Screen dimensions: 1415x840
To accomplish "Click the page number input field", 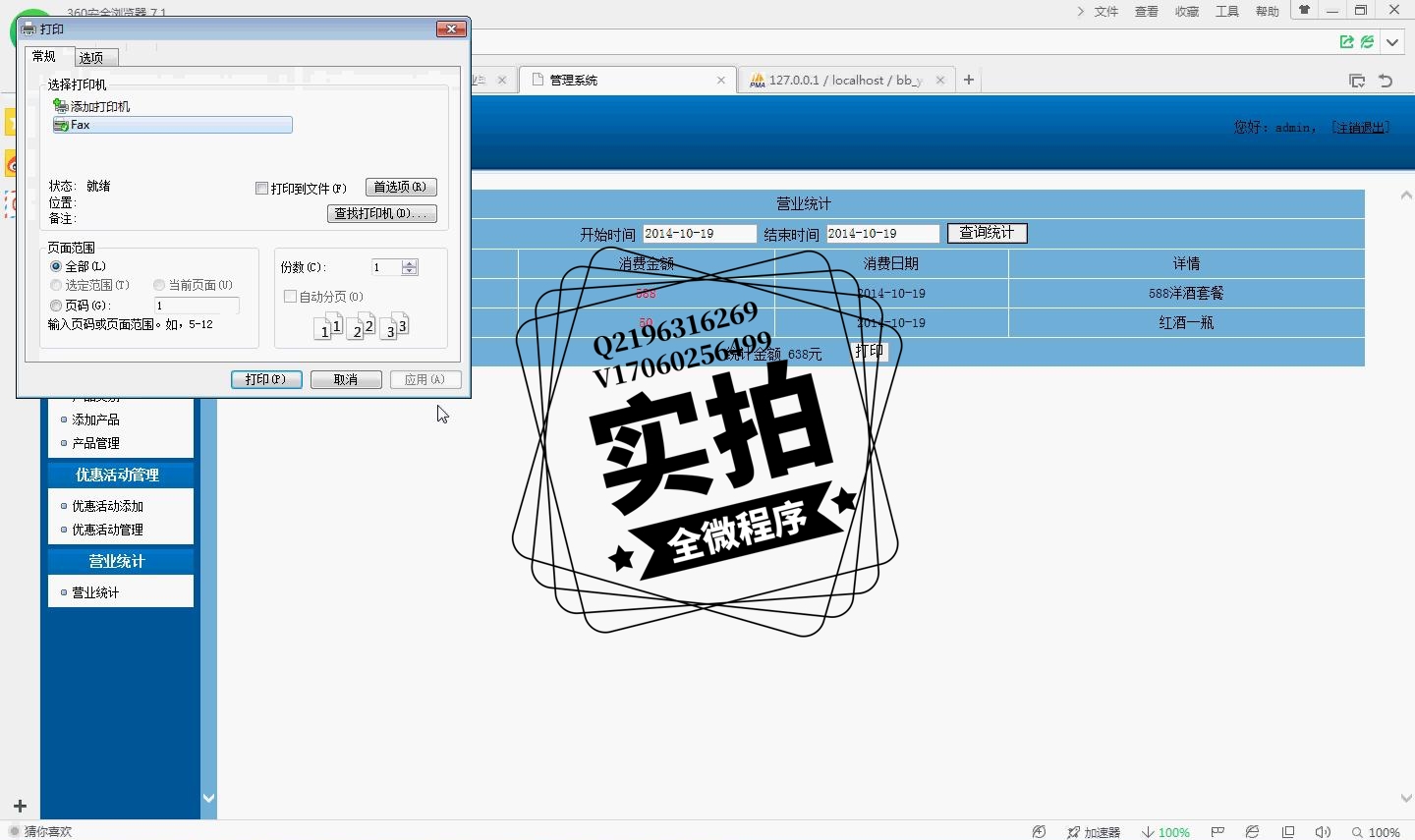I will pos(197,306).
